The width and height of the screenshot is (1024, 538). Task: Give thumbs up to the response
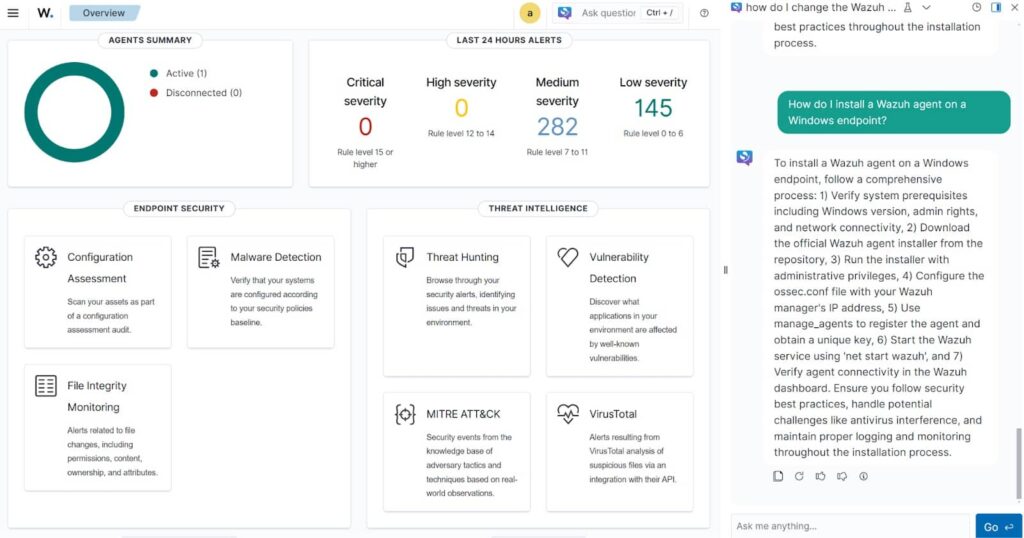coord(820,476)
